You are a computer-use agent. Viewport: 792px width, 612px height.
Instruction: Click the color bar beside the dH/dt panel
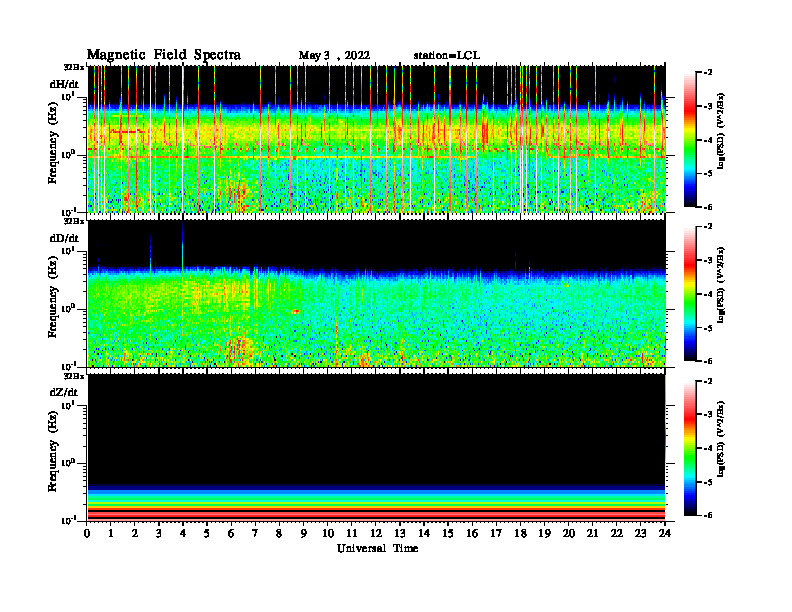pos(690,140)
